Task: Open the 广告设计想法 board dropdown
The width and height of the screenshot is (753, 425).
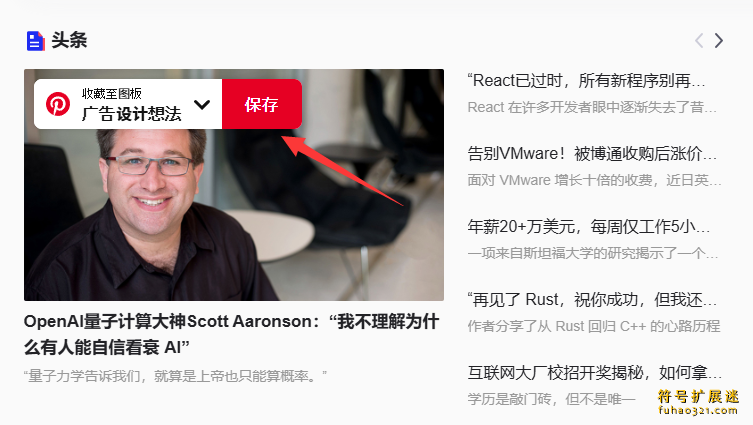Action: [x=128, y=104]
